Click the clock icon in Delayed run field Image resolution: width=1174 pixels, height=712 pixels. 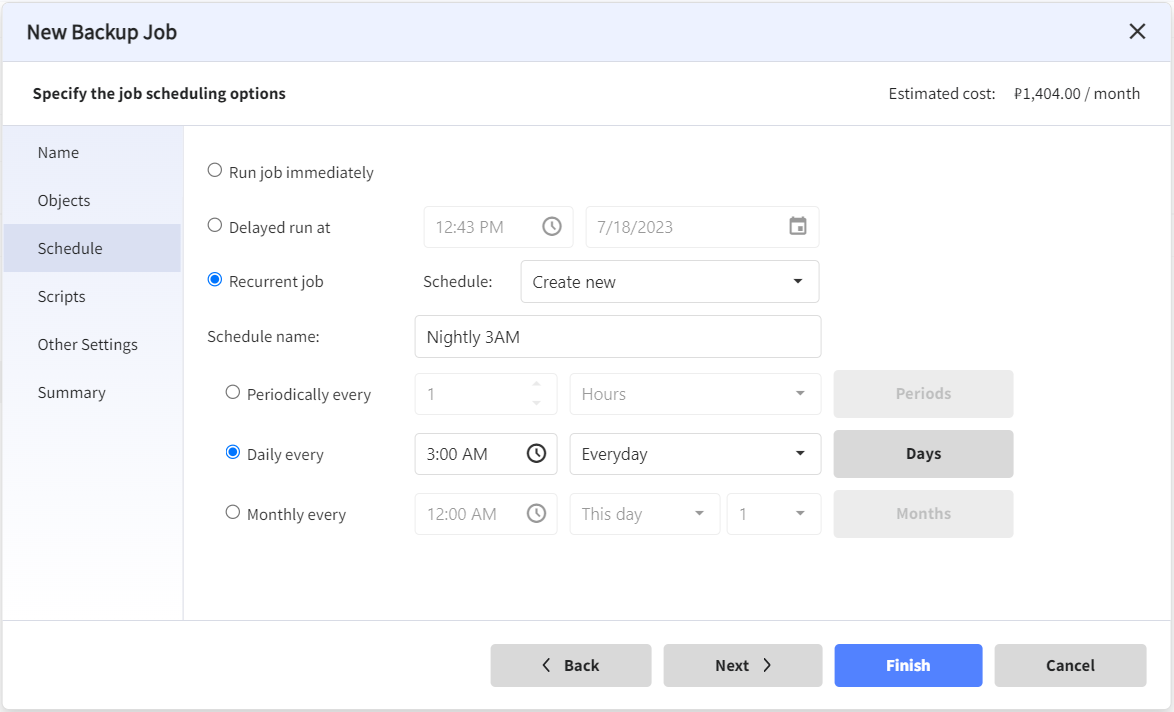tap(552, 227)
